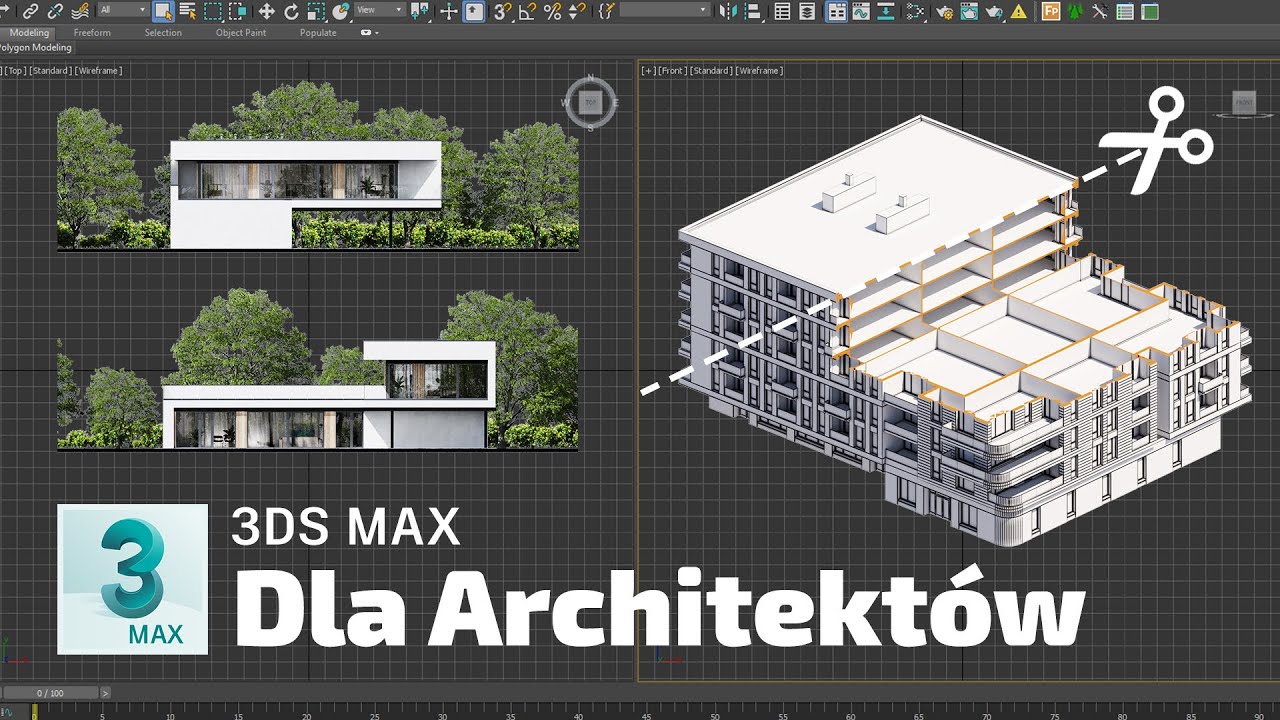Image resolution: width=1280 pixels, height=720 pixels.
Task: Open Front viewport [+] general menu
Action: tap(648, 71)
